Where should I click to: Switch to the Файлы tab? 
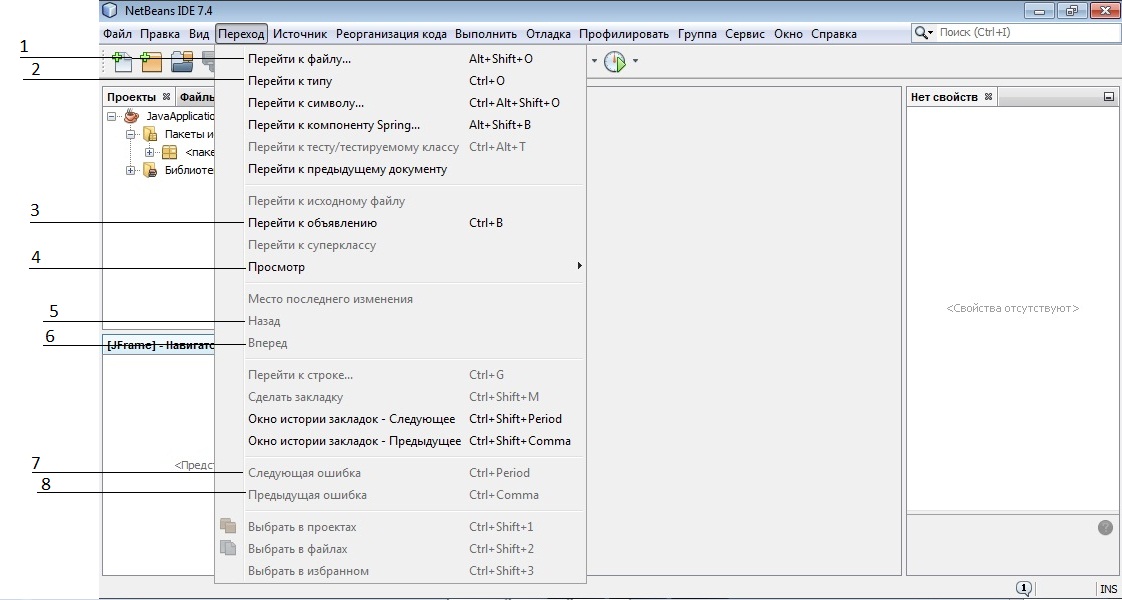coord(196,97)
